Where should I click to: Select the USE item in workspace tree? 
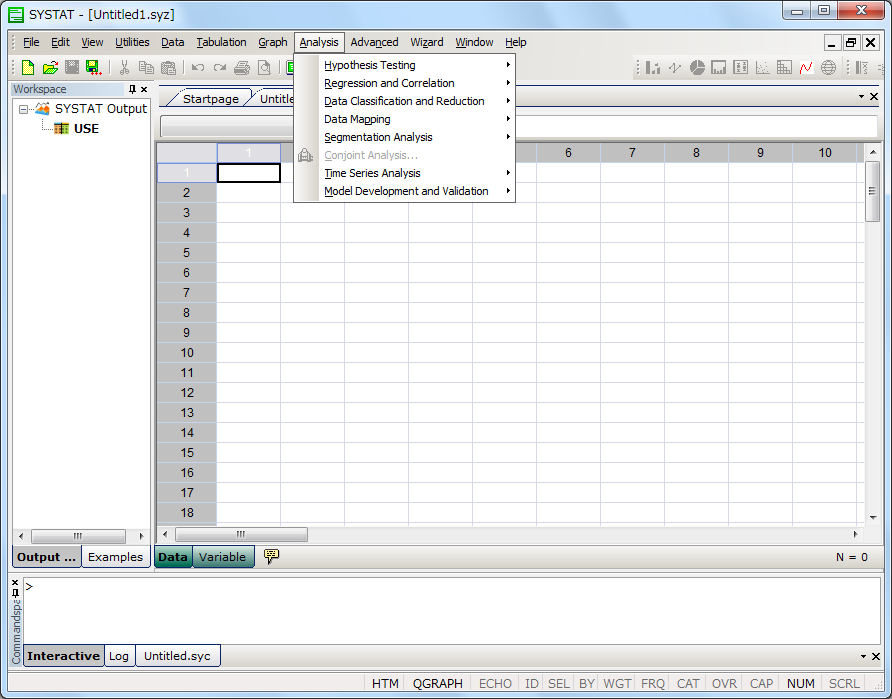[86, 128]
